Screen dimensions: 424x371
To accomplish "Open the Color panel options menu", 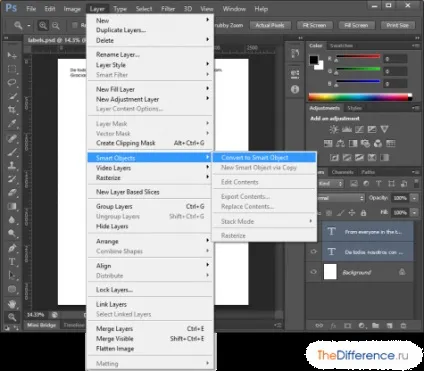I will coord(415,46).
